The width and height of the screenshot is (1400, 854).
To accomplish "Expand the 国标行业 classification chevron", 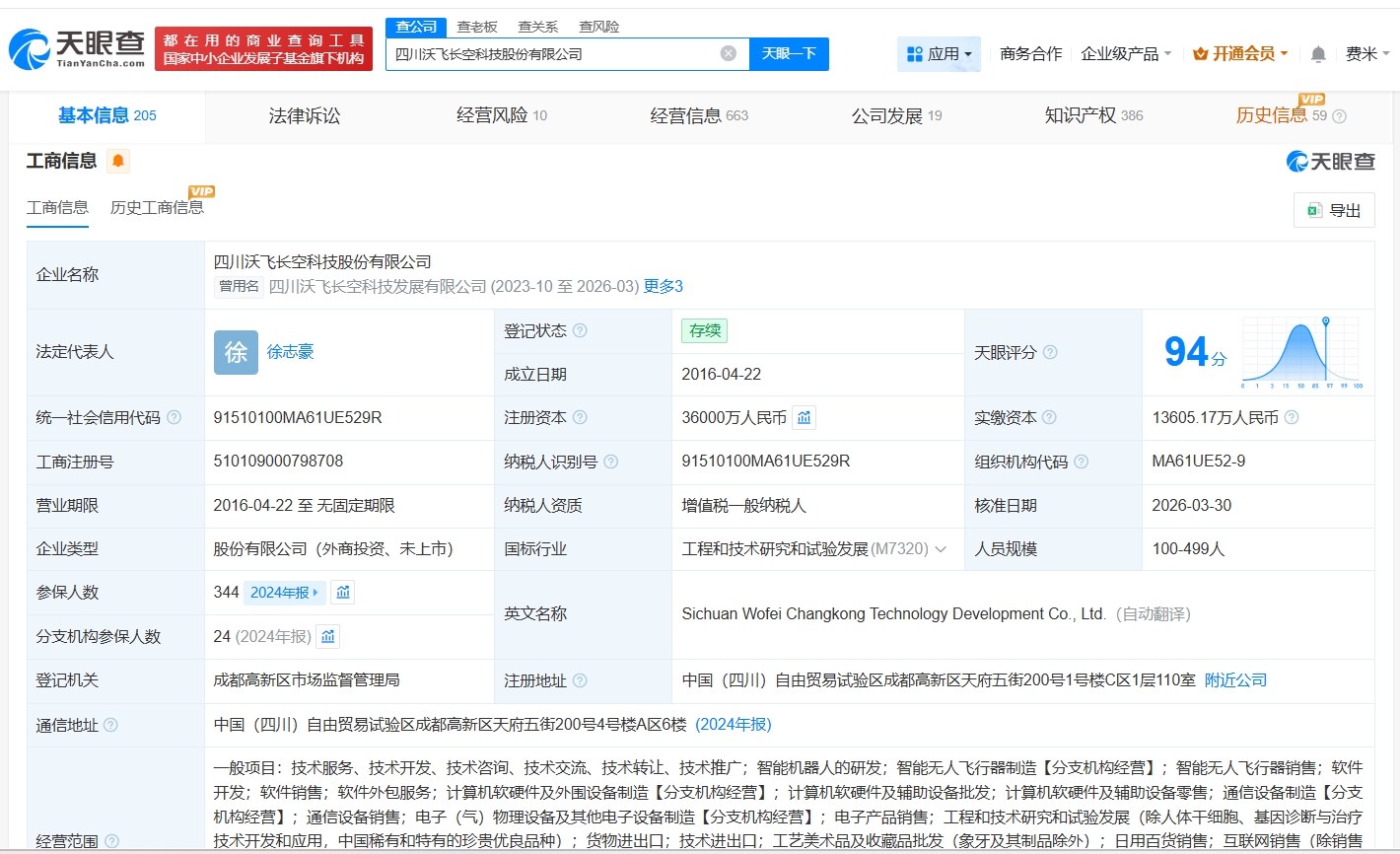I will coord(941,549).
